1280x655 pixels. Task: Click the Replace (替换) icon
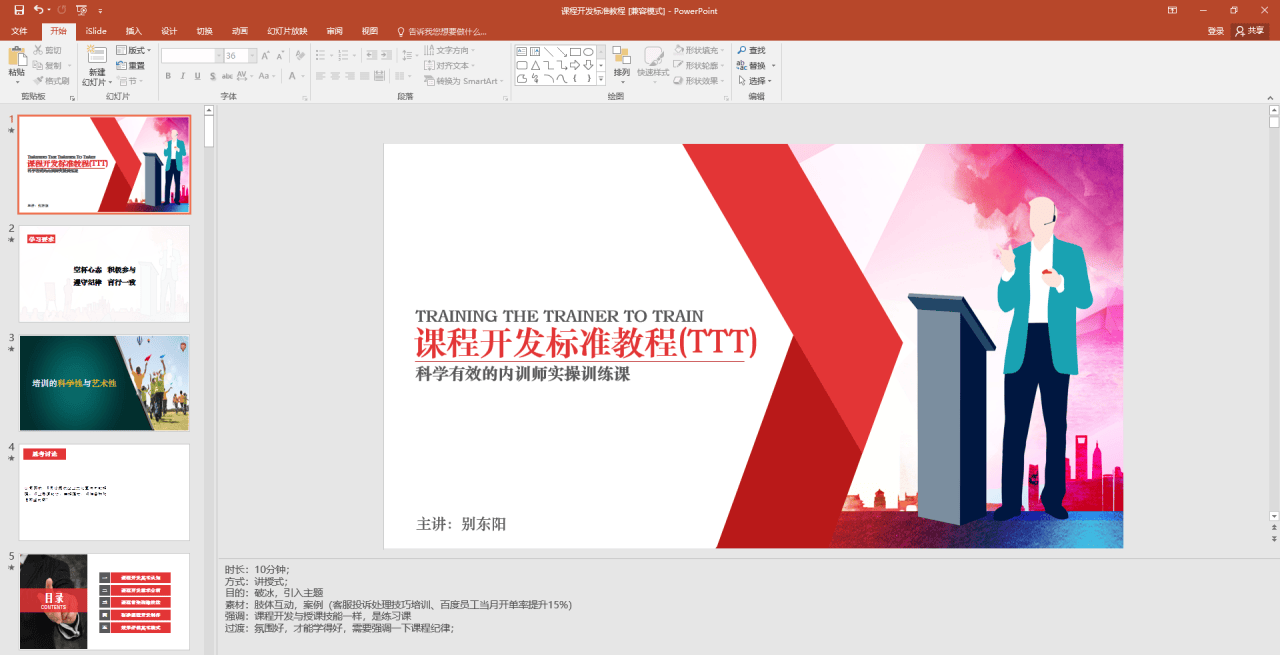[x=742, y=66]
